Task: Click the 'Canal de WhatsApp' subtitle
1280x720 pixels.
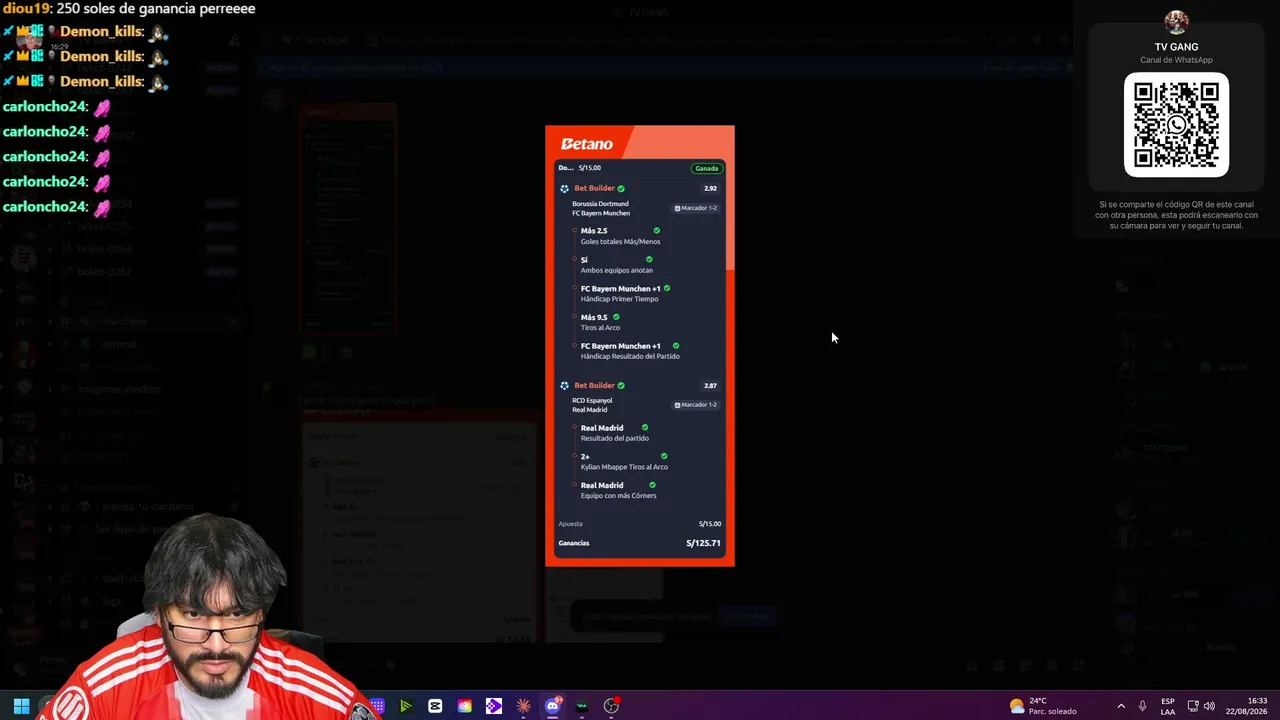Action: point(1176,60)
